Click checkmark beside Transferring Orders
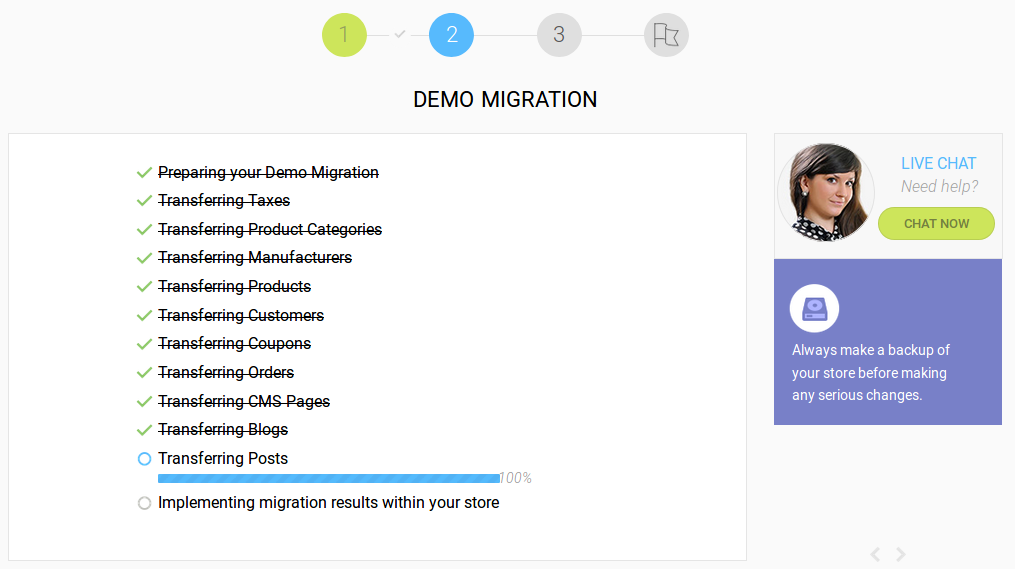1015x569 pixels. click(144, 373)
